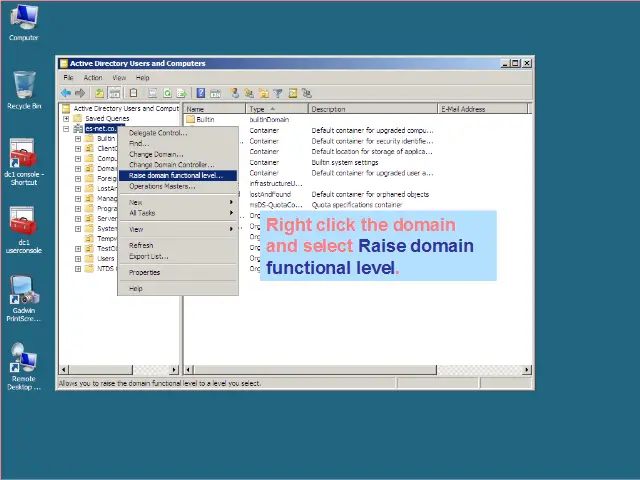Choose Refresh in the context menu
The image size is (640, 480).
[x=178, y=245]
